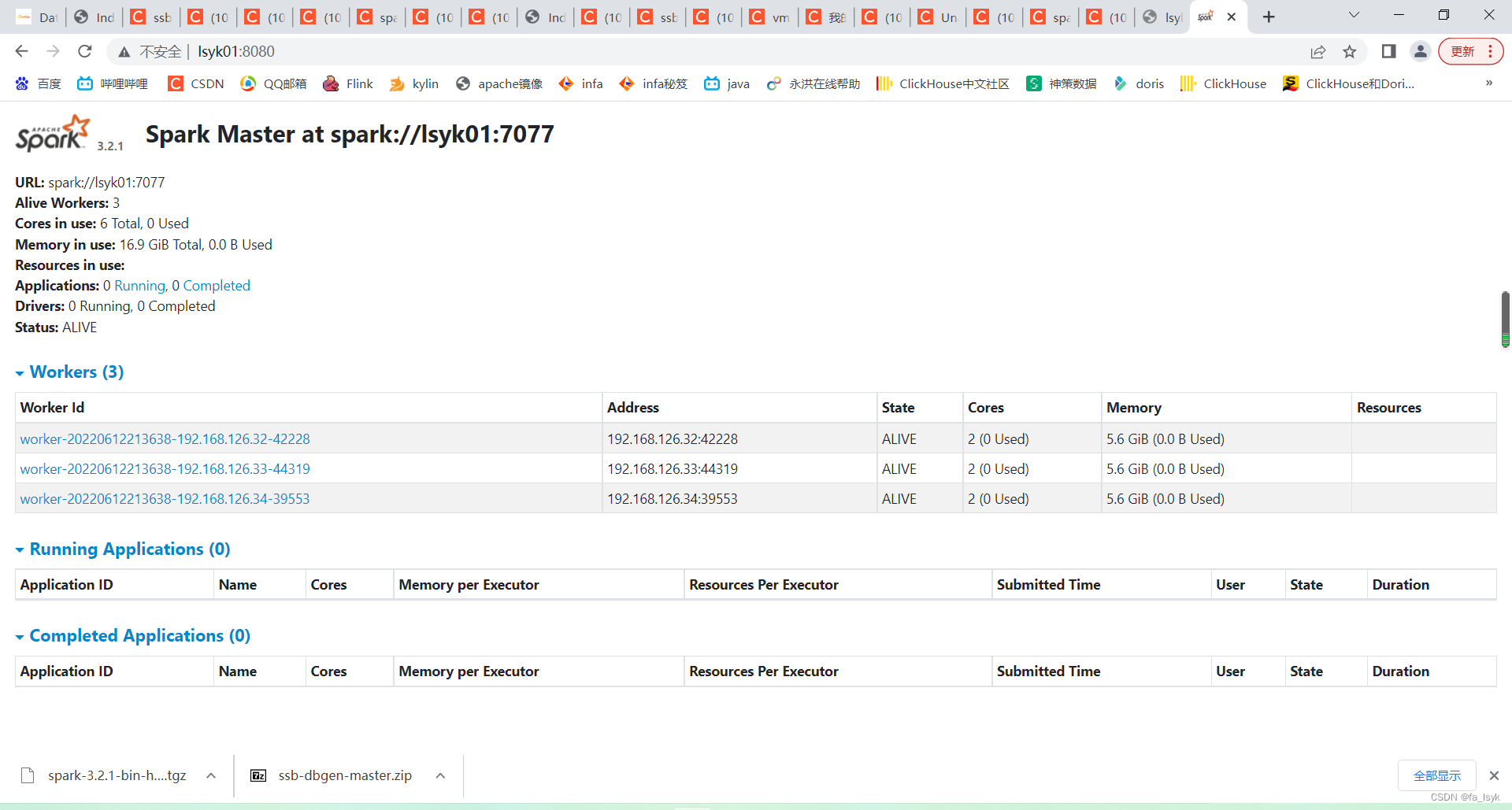Open the QQ邮箱 bookmark
The height and width of the screenshot is (810, 1512).
[273, 83]
